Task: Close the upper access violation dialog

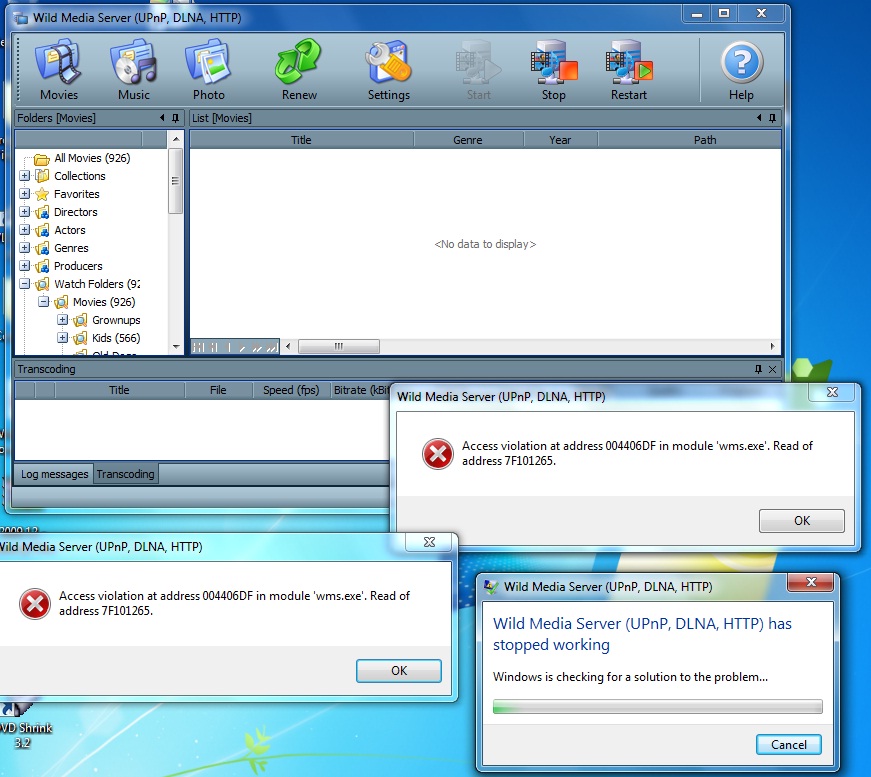Action: click(832, 392)
